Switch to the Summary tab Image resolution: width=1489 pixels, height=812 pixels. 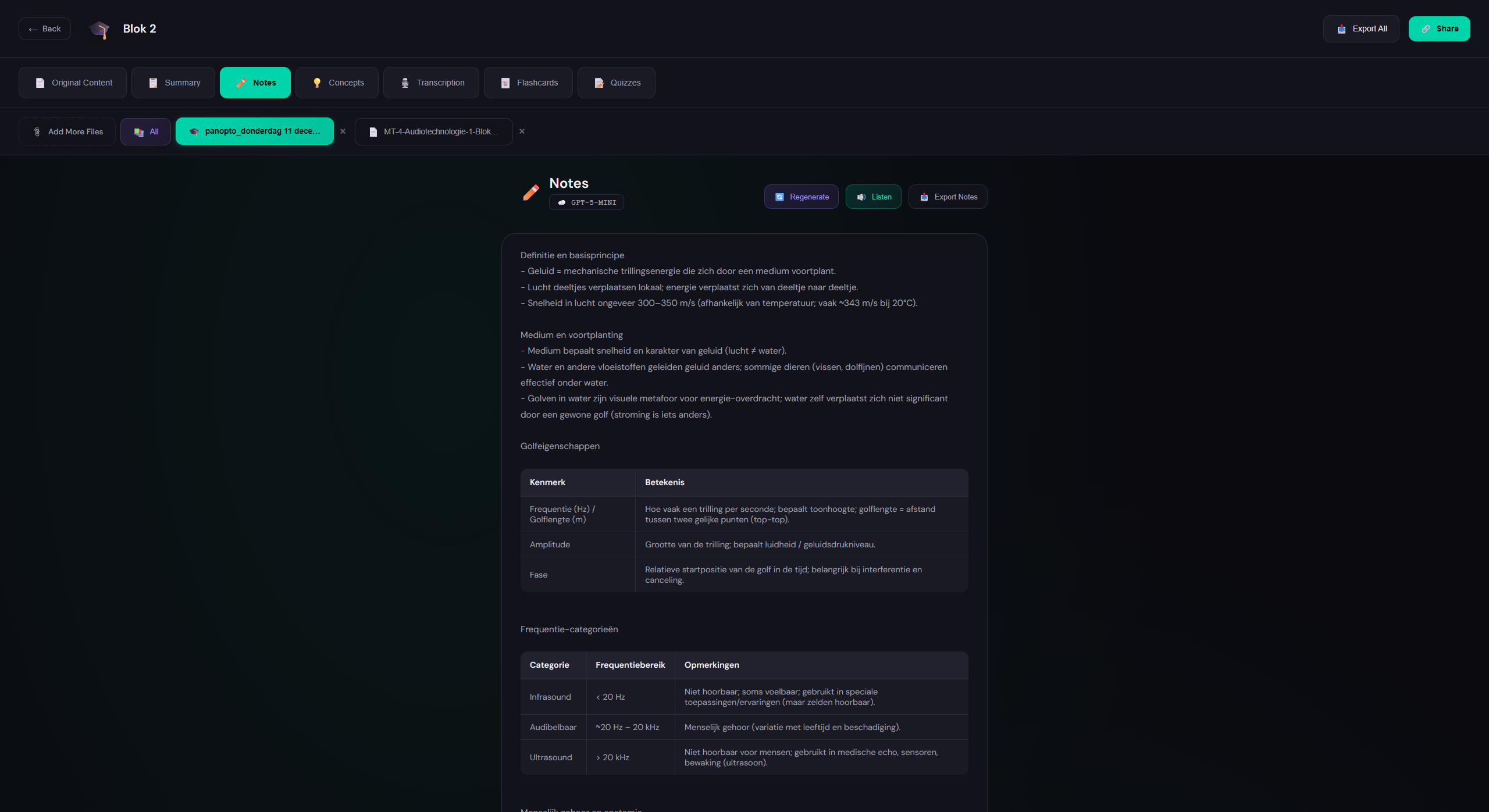173,83
